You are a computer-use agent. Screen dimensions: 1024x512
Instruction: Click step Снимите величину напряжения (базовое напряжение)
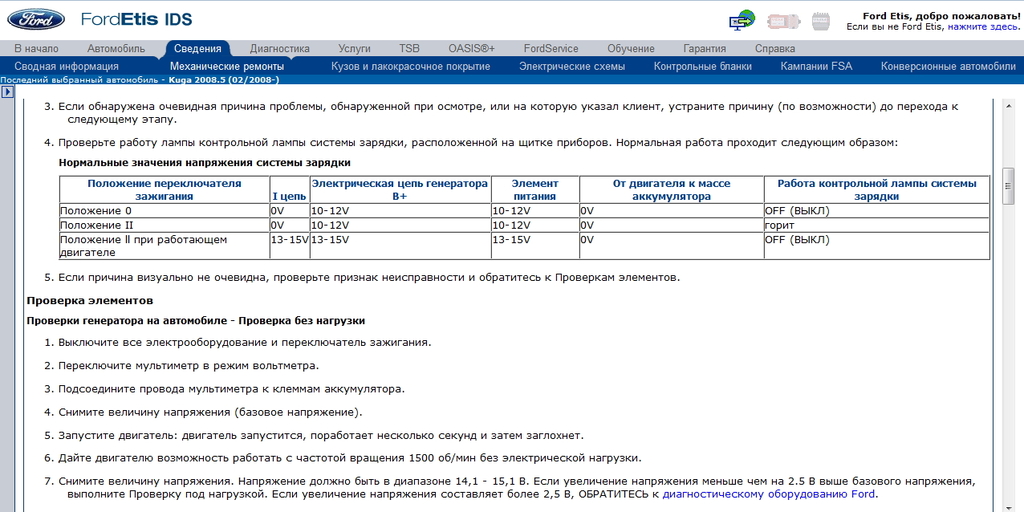(x=210, y=412)
